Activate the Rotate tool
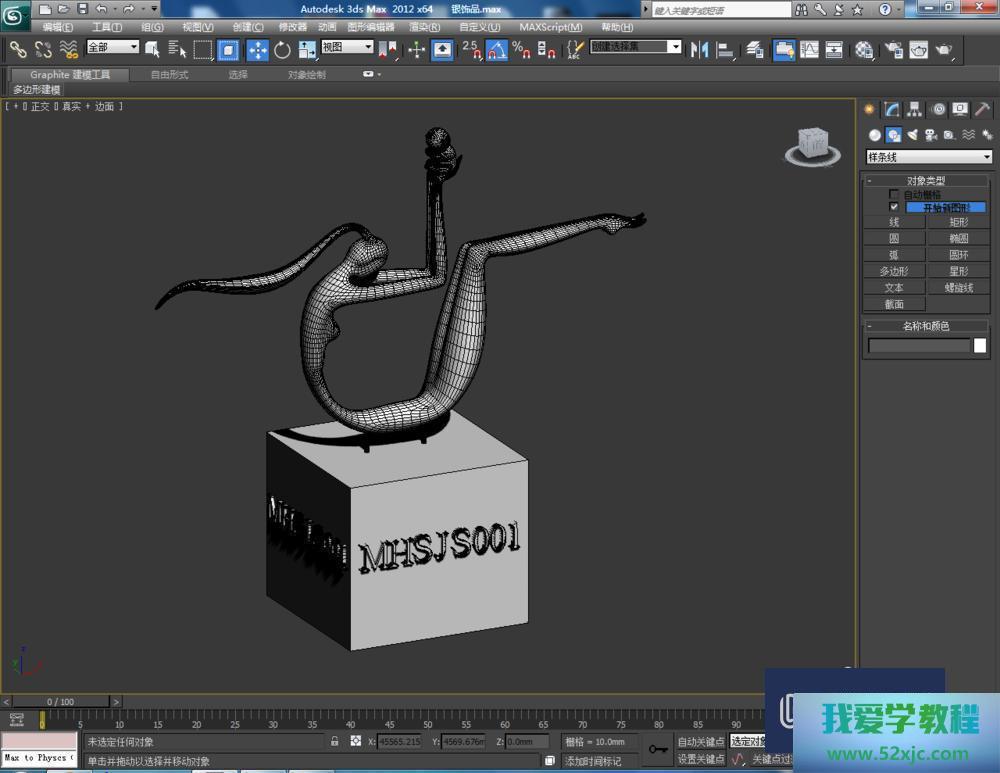Viewport: 1000px width, 773px height. click(x=282, y=50)
